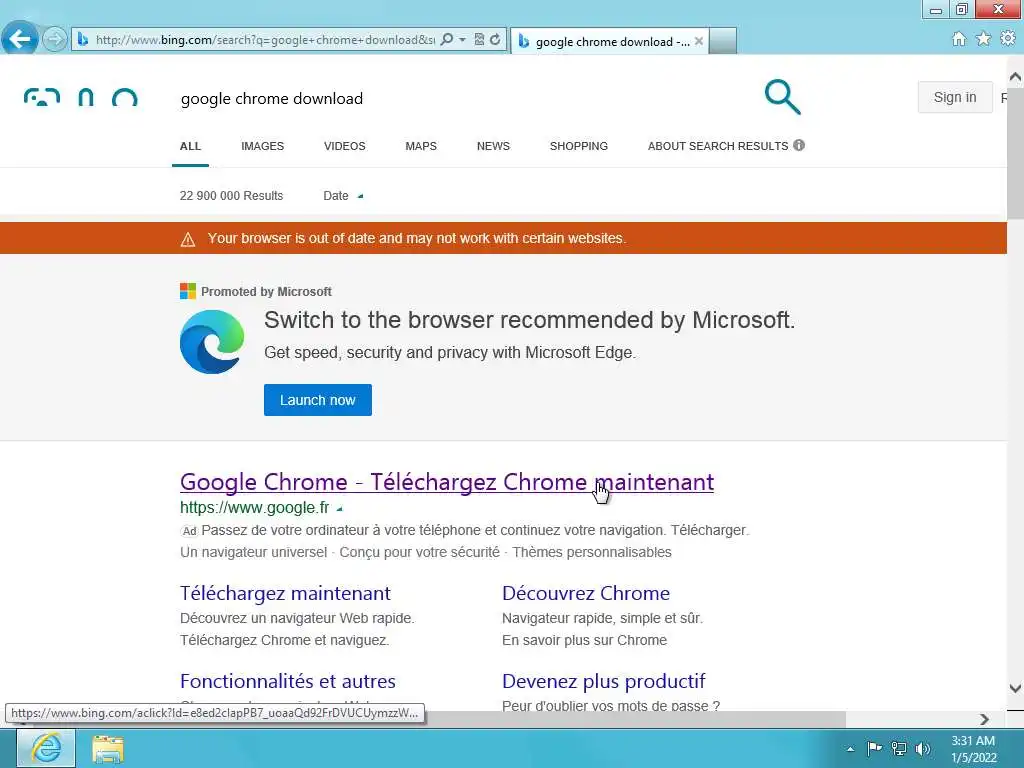The image size is (1024, 768).
Task: Select the 'google chrome download' browser tab
Action: click(609, 41)
